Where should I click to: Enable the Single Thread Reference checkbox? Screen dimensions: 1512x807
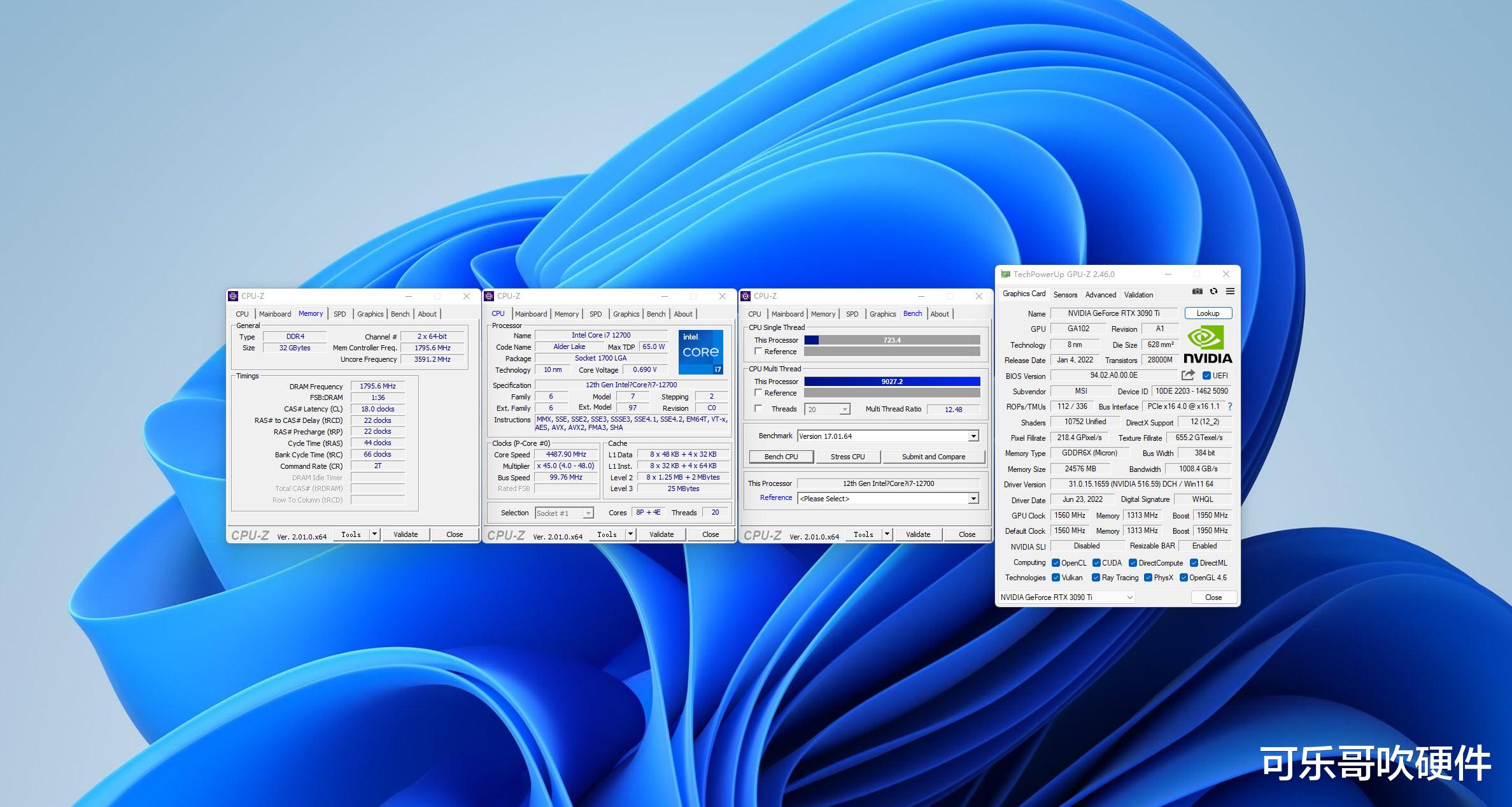pyautogui.click(x=758, y=351)
